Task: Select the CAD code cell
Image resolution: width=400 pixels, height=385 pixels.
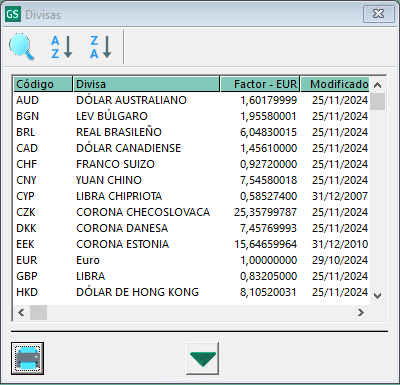Action: (x=27, y=148)
